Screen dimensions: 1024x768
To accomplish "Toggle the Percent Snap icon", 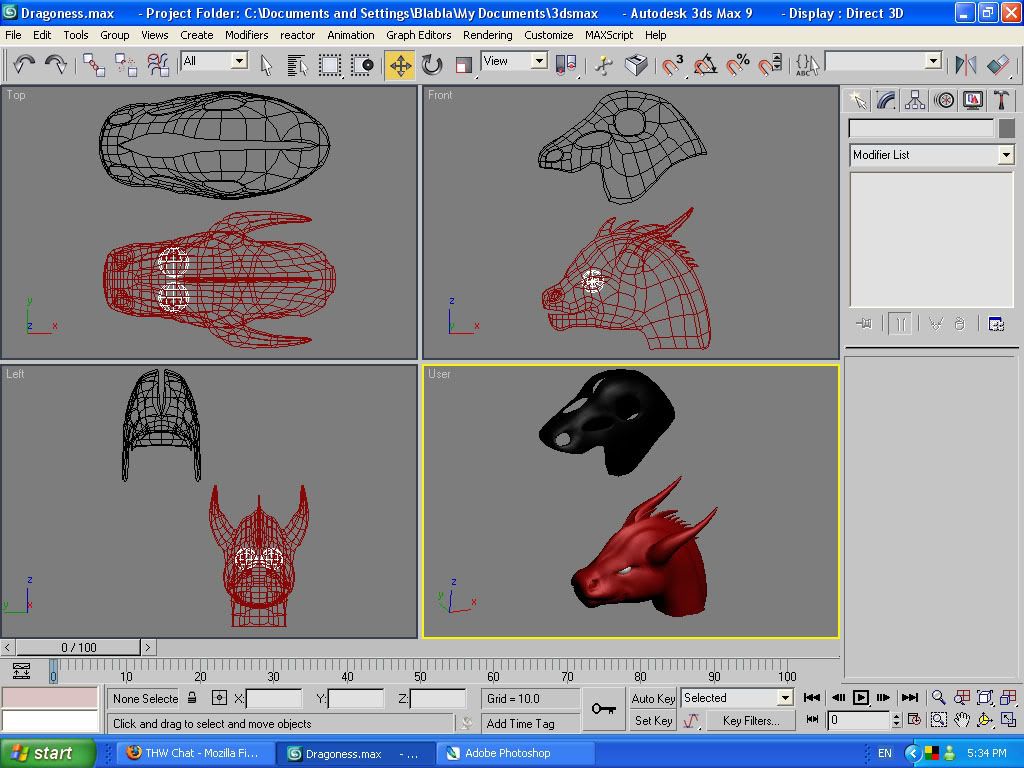I will (x=737, y=65).
